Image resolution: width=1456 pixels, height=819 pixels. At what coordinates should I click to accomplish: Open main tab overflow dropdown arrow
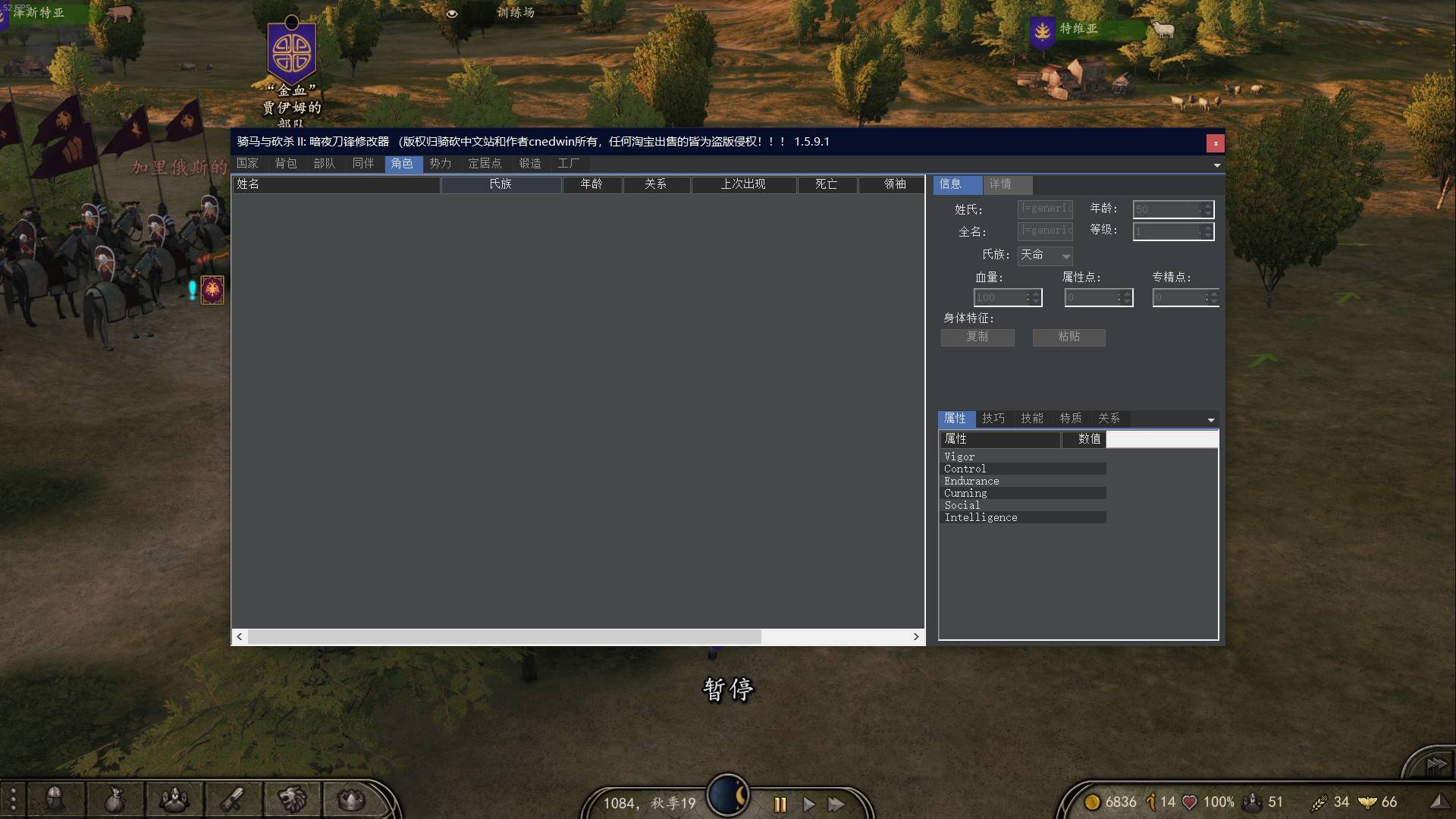[1216, 165]
